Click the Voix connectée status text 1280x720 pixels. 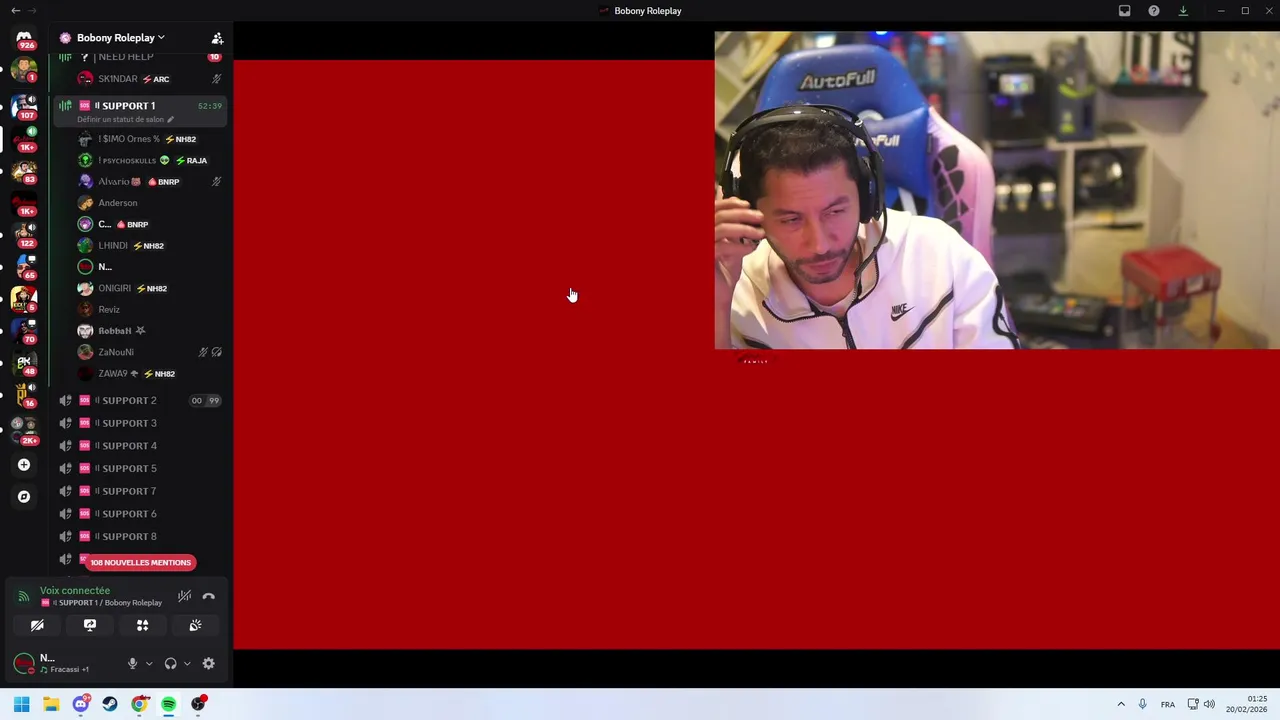[75, 591]
